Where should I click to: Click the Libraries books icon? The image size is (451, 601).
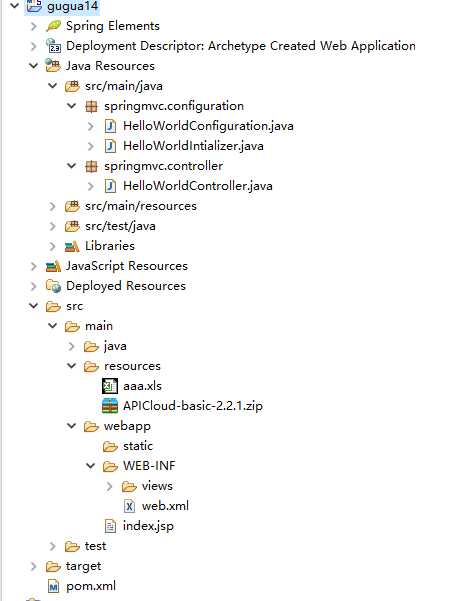[72, 246]
